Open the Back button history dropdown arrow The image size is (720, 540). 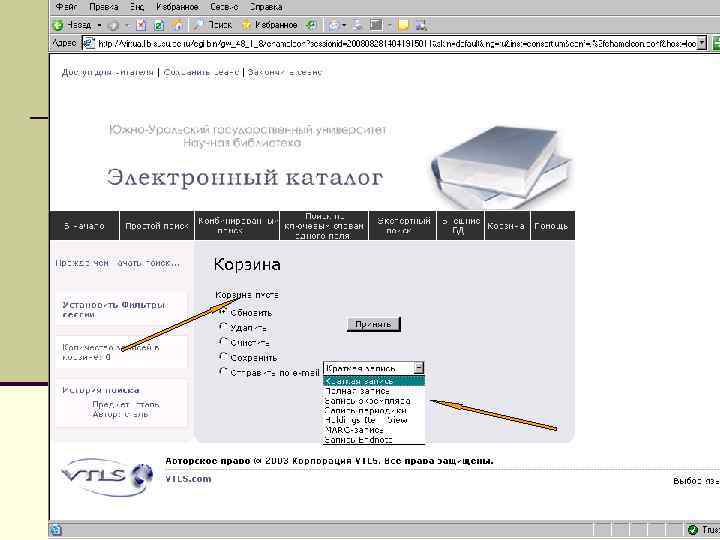99,25
